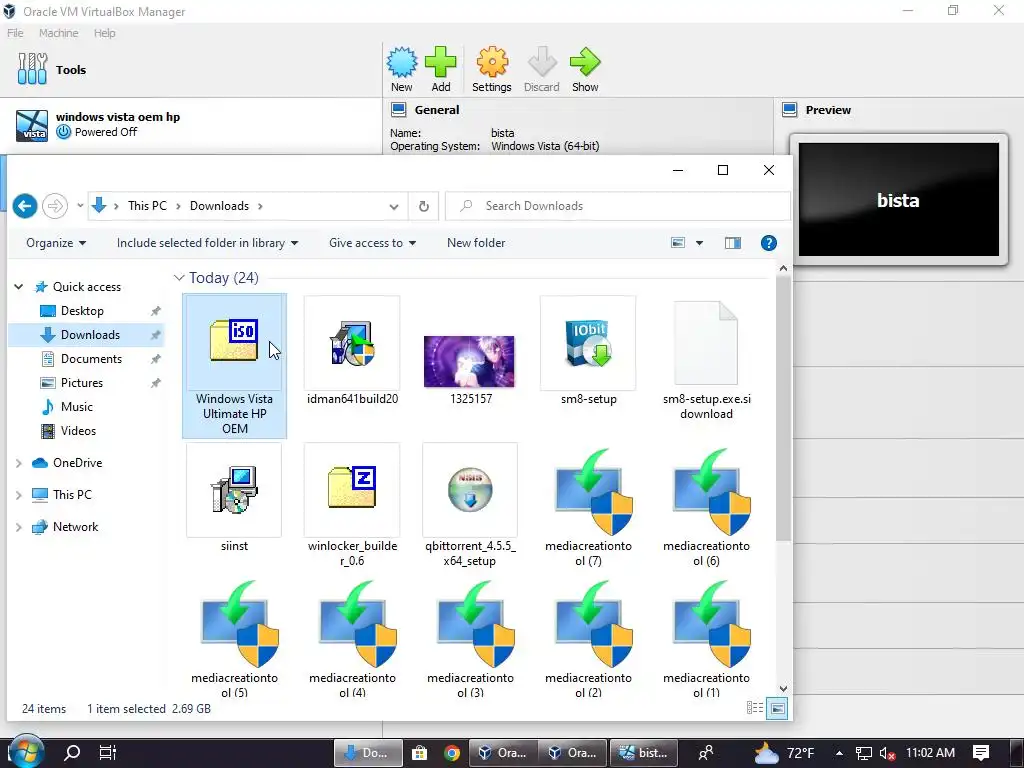The width and height of the screenshot is (1024, 768).
Task: Open VirtualBox machine Settings gear icon
Action: pyautogui.click(x=492, y=69)
